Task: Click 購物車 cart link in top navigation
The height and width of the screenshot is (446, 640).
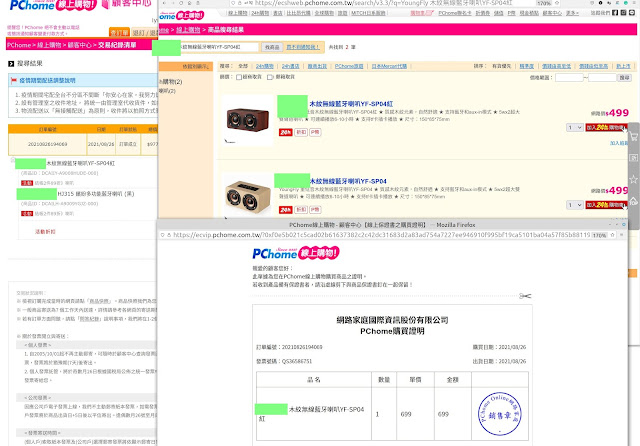Action: (x=422, y=13)
